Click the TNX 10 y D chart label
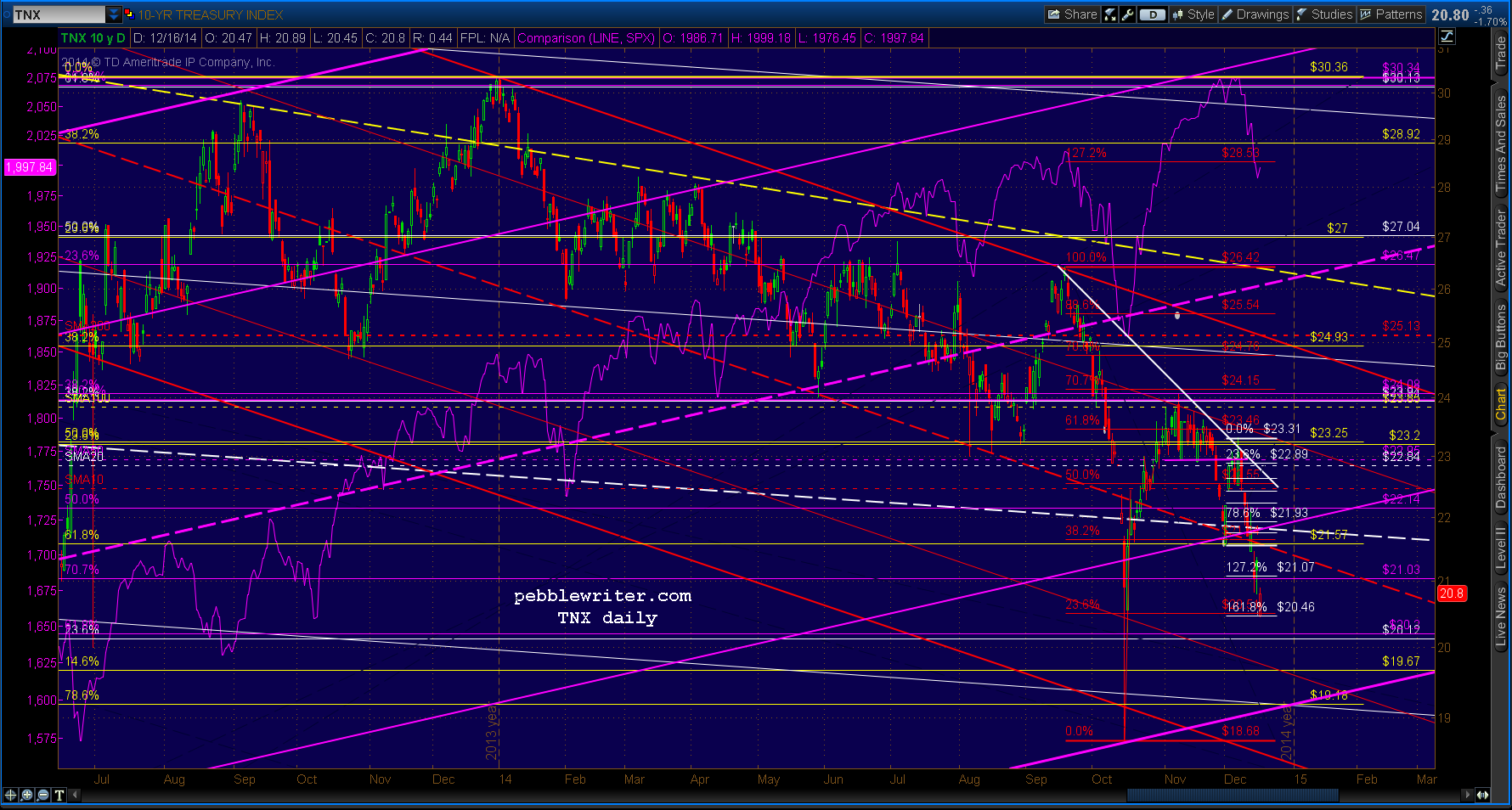Screen dimensions: 1512x810 [x=93, y=37]
